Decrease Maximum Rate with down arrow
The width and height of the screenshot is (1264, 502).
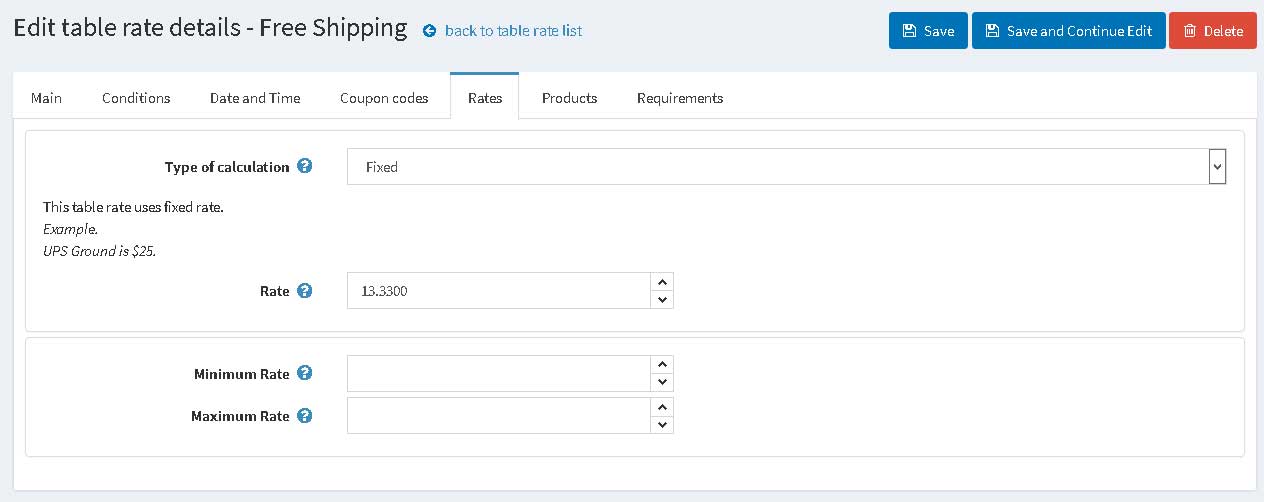pyautogui.click(x=662, y=425)
